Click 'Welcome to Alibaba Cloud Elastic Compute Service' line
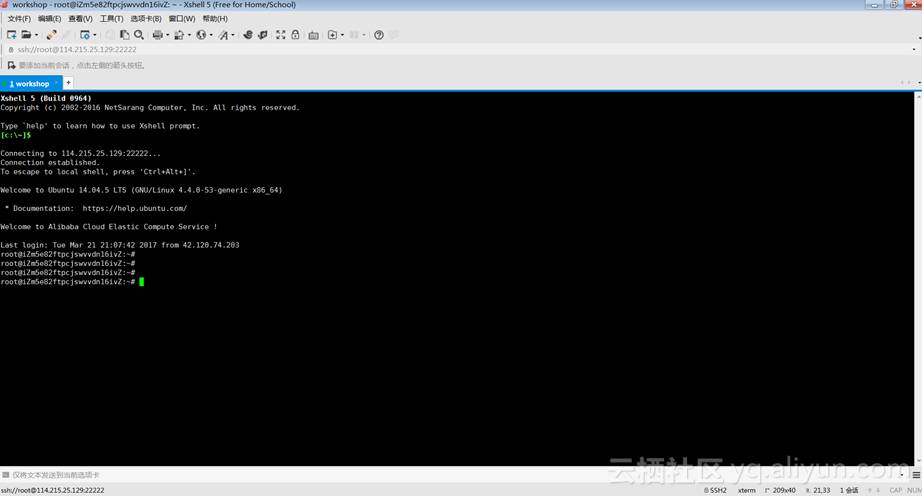This screenshot has width=922, height=496. 109,226
